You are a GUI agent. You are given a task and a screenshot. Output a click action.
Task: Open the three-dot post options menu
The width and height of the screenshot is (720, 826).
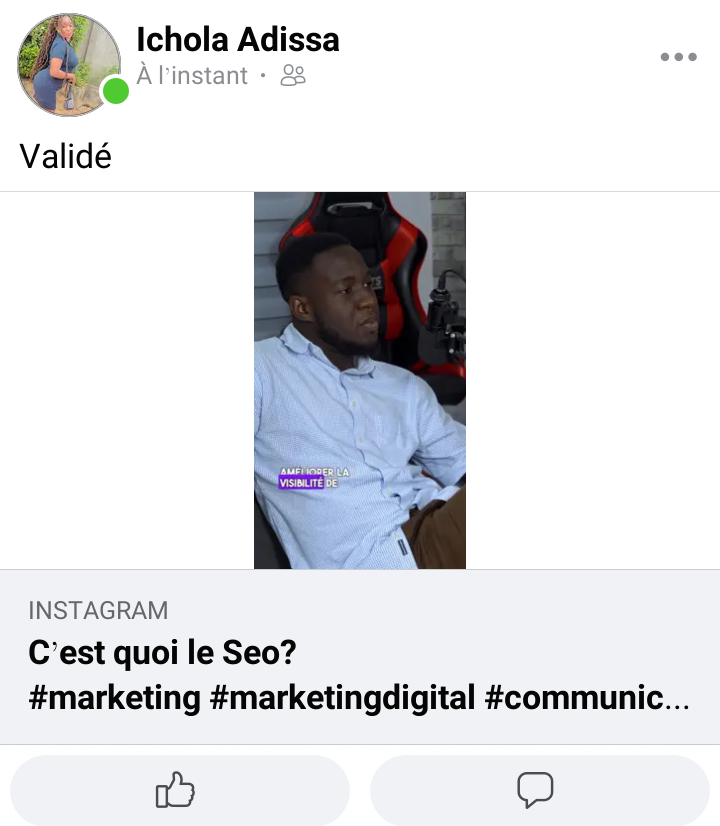678,57
